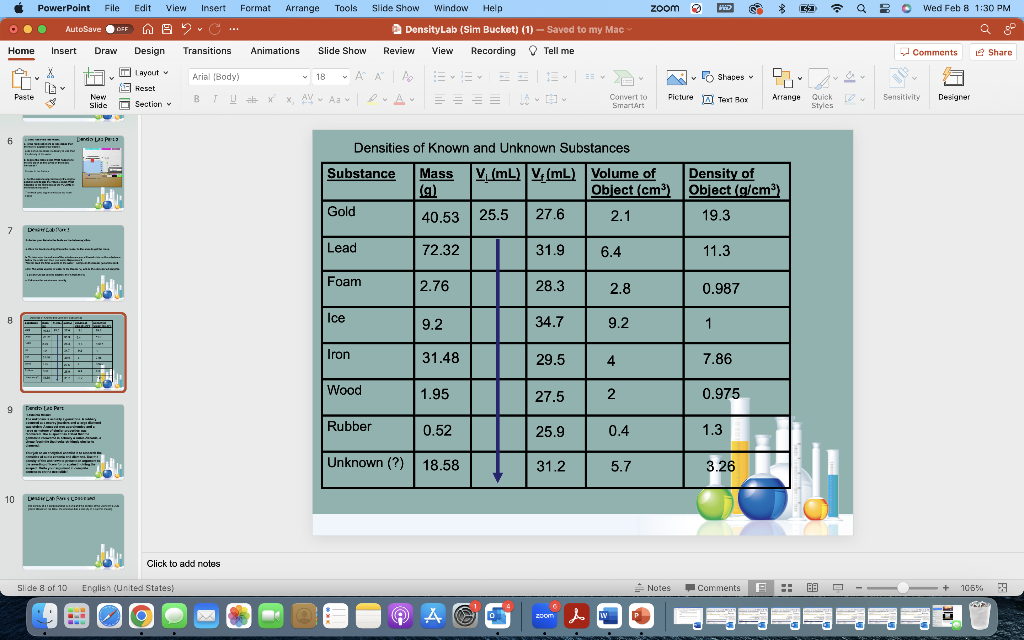The width and height of the screenshot is (1024, 640).
Task: Click the Comments button
Action: tap(929, 52)
